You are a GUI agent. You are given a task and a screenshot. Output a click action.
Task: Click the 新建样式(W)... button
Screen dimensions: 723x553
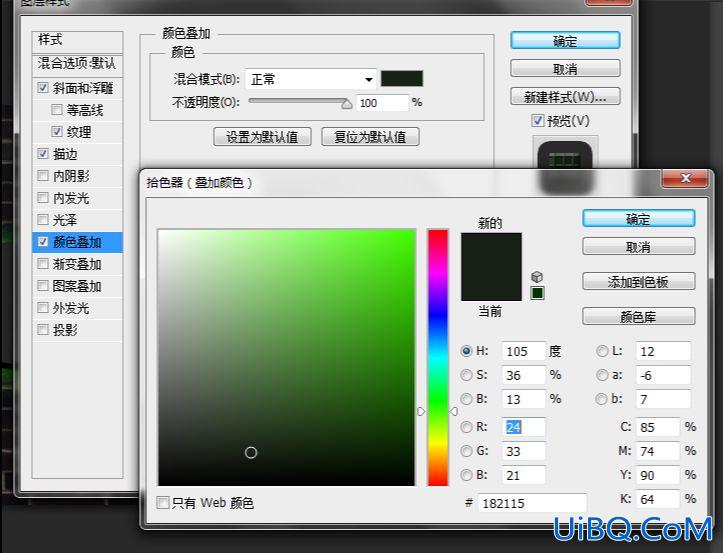tap(565, 96)
